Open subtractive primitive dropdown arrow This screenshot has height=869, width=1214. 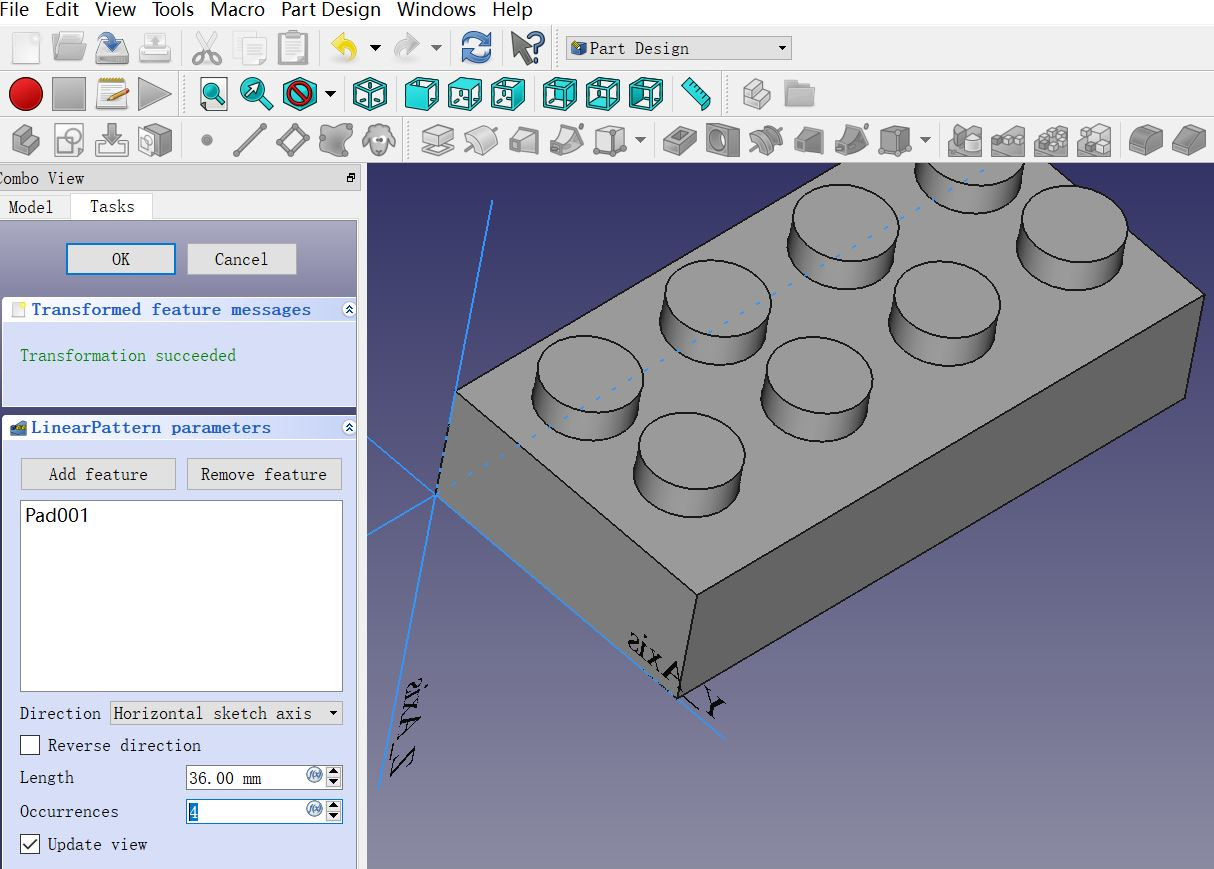(926, 140)
